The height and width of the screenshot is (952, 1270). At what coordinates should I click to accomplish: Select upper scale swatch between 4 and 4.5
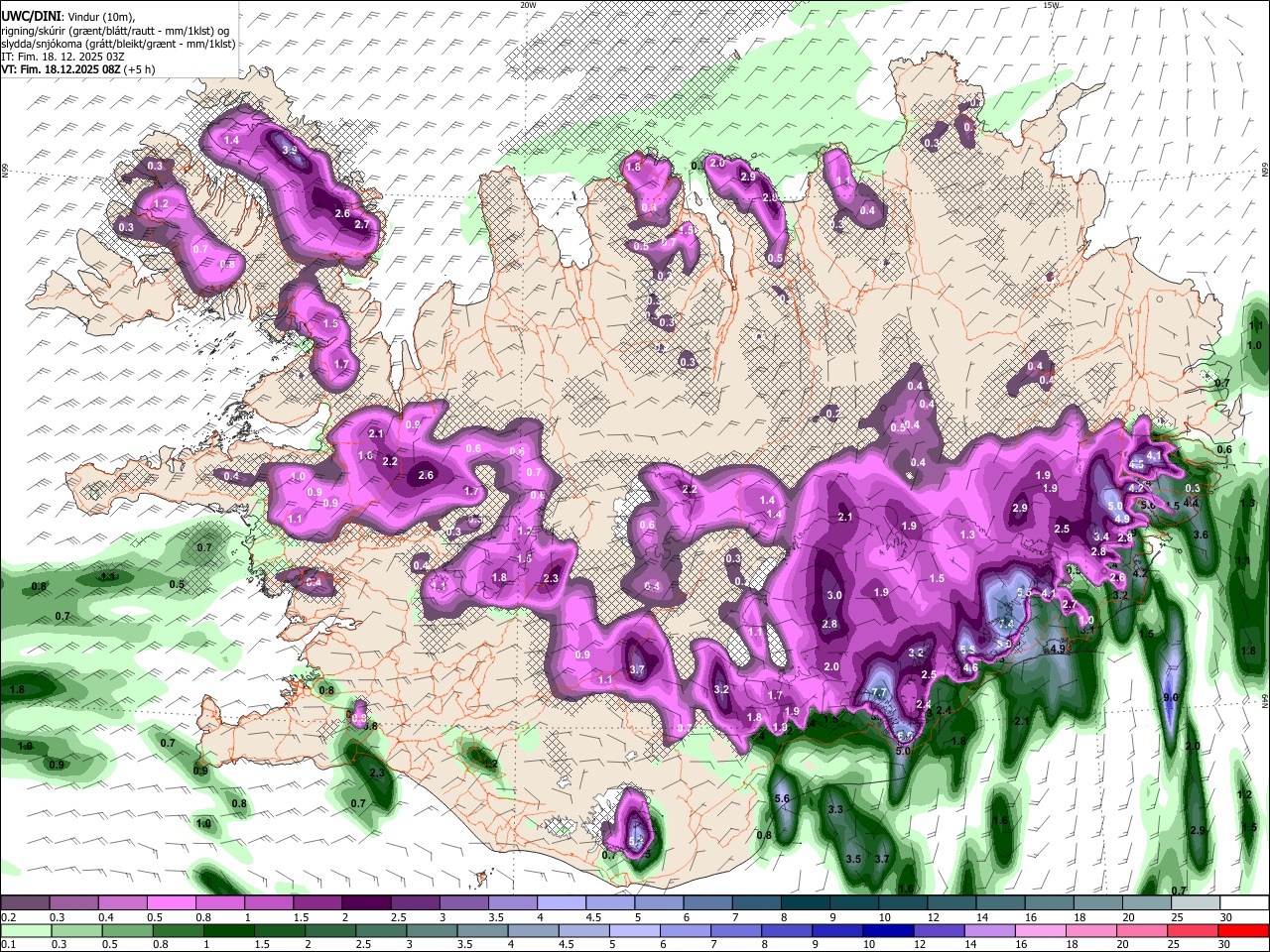[561, 902]
